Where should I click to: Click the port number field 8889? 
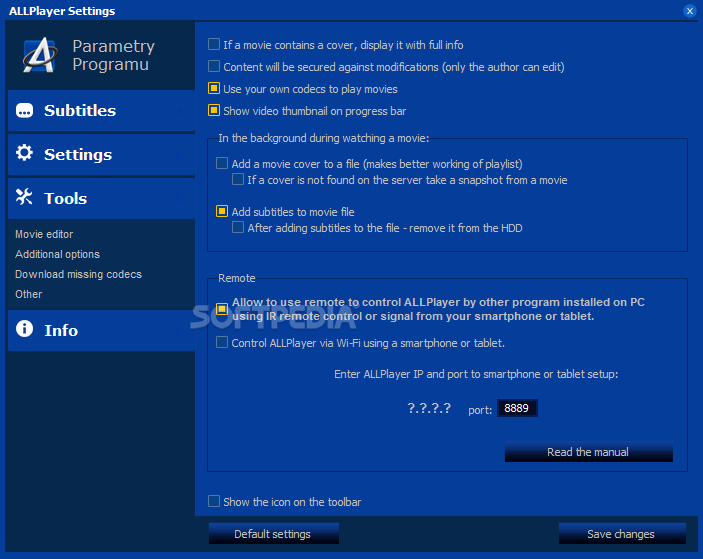click(x=517, y=408)
